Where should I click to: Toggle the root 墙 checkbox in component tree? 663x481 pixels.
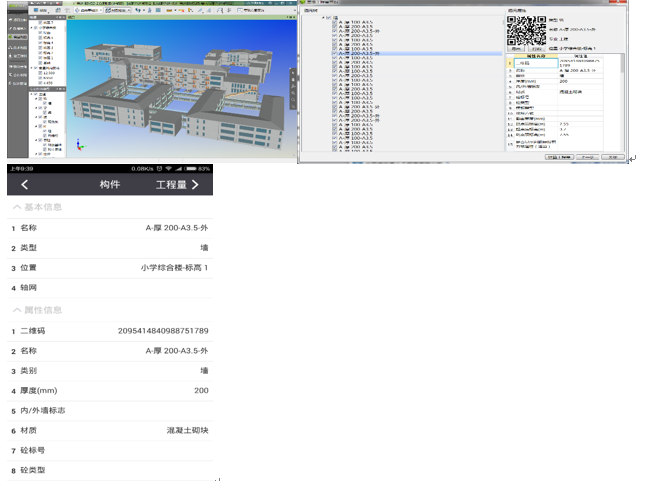326,16
